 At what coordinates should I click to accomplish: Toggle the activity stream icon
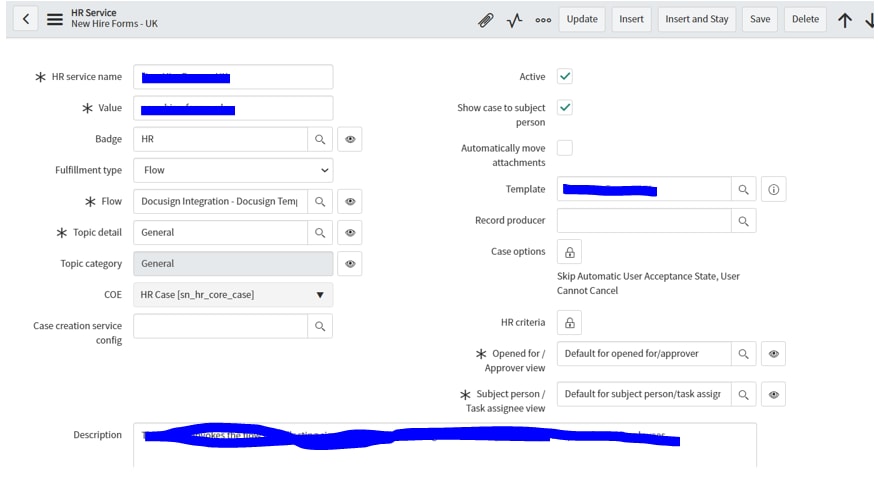click(515, 20)
